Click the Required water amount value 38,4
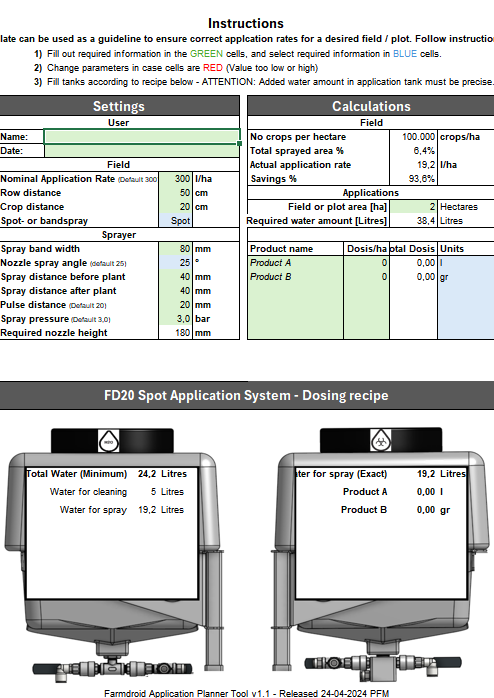Viewport: 494px width, 698px height. pos(413,221)
